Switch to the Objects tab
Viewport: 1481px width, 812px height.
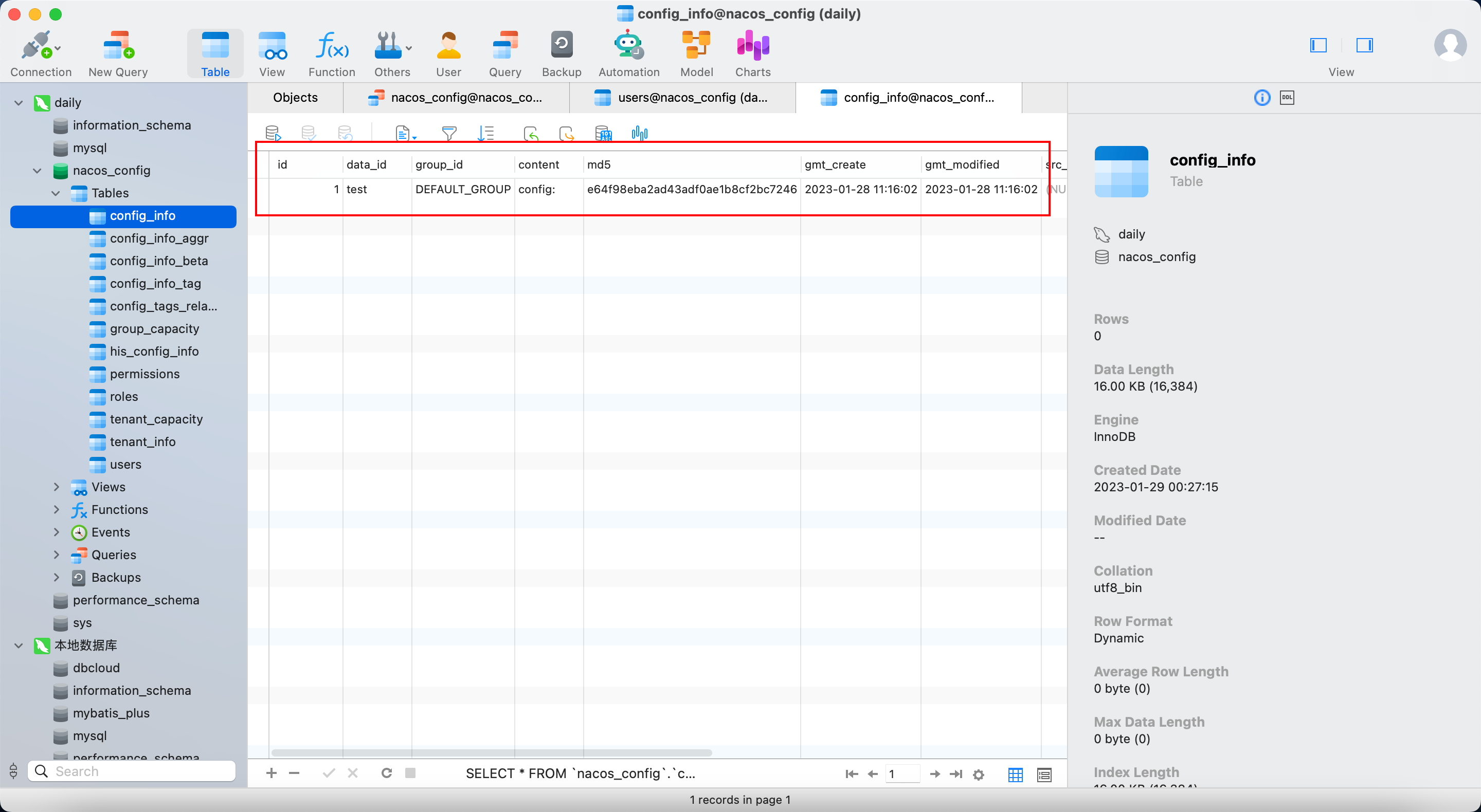point(296,98)
